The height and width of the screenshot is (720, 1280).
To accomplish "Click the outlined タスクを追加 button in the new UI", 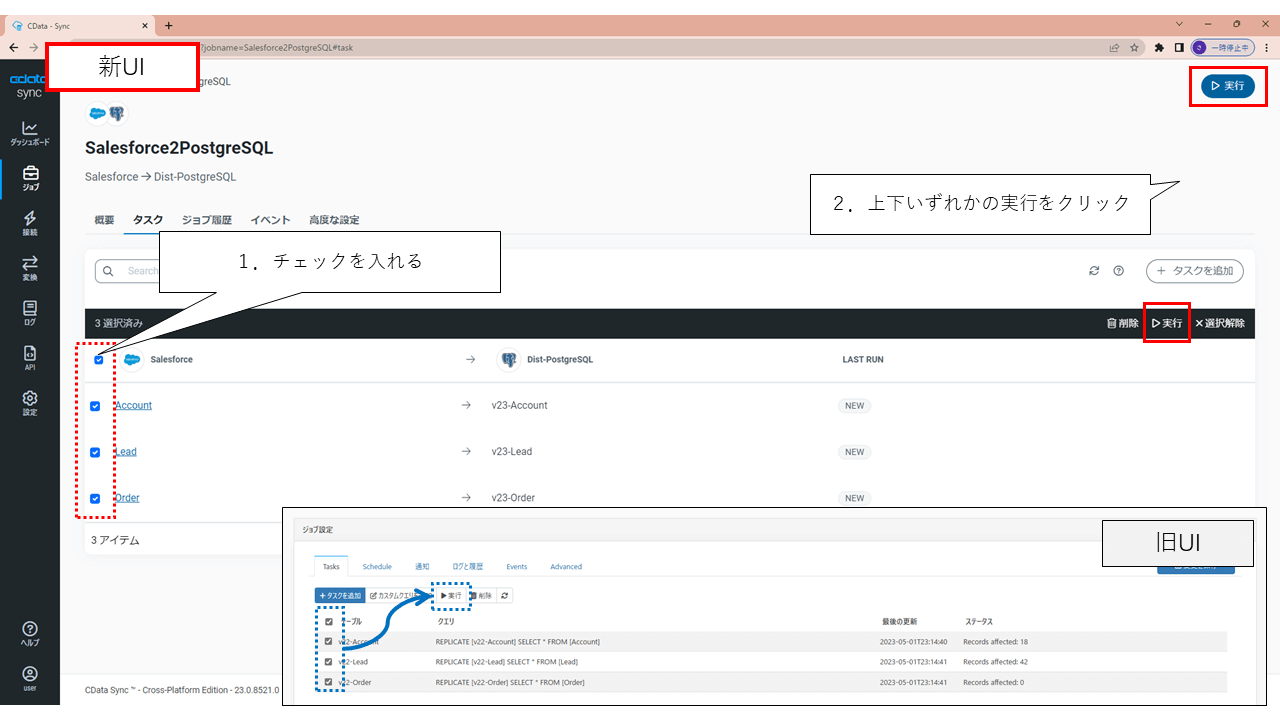I will 1195,271.
